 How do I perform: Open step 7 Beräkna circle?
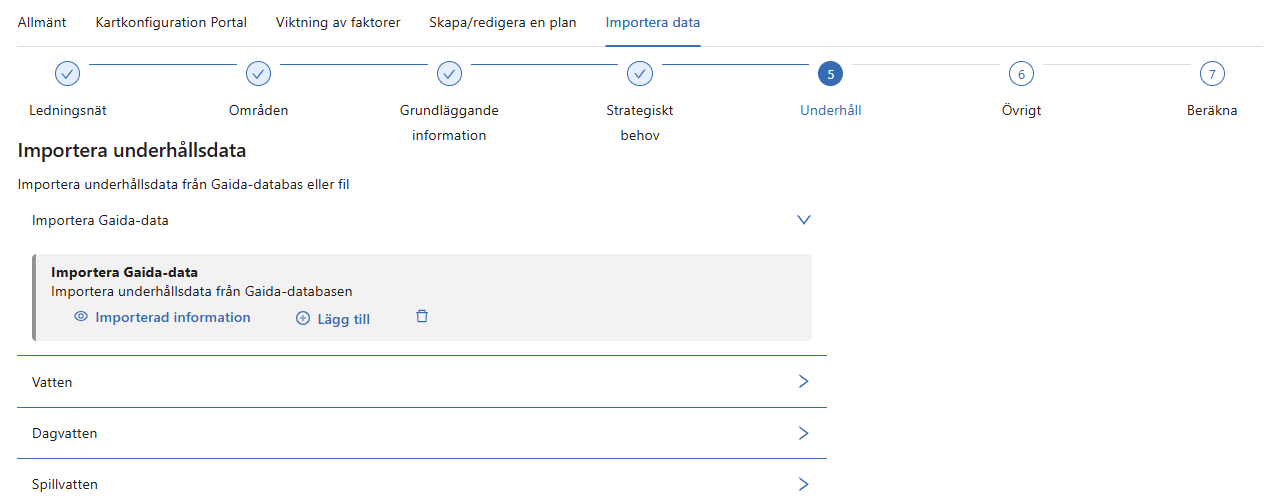coord(1212,74)
